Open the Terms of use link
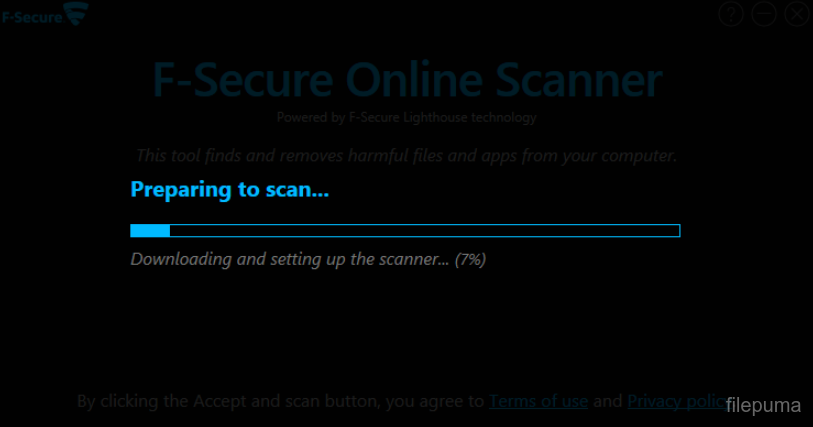This screenshot has height=427, width=813. pos(538,401)
